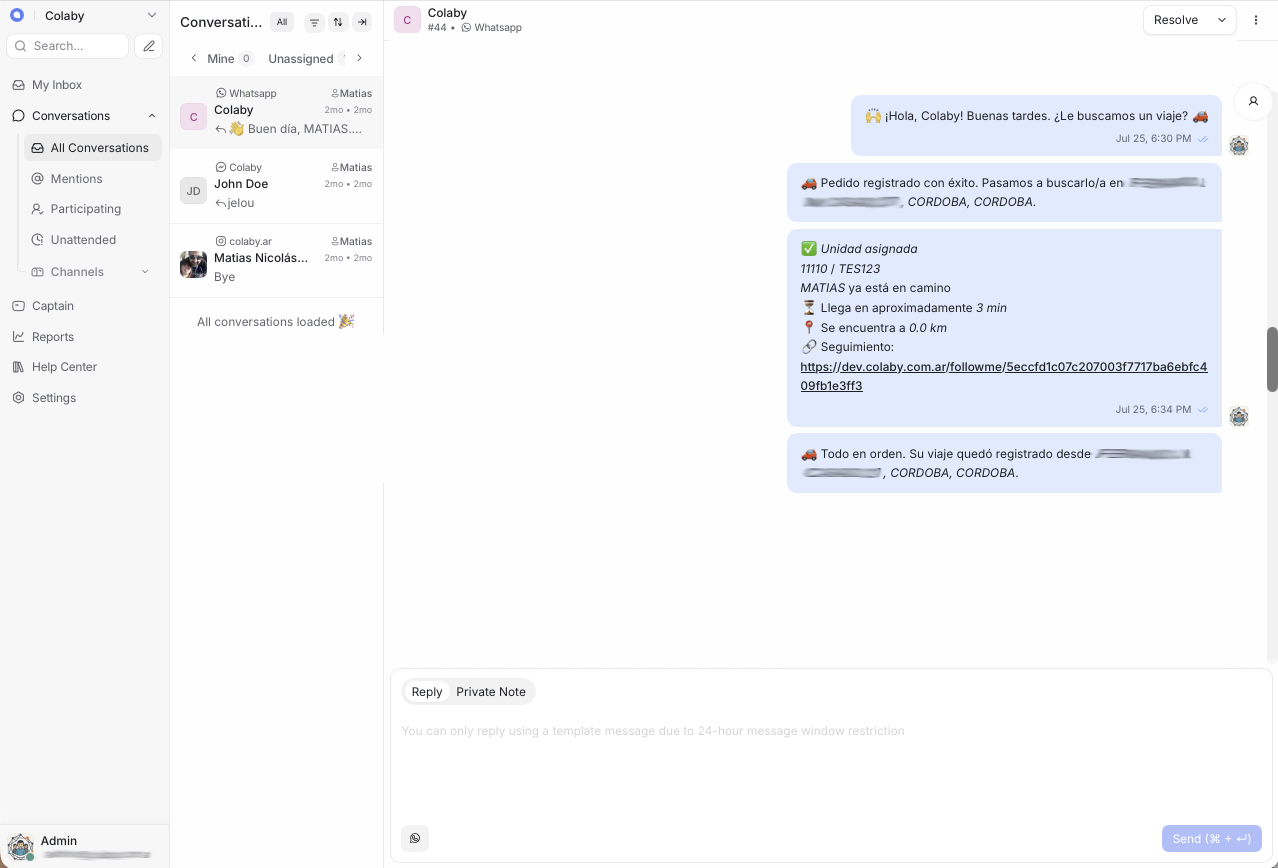The width and height of the screenshot is (1278, 868).
Task: Open Admin profile menu at bottom
Action: pos(84,847)
